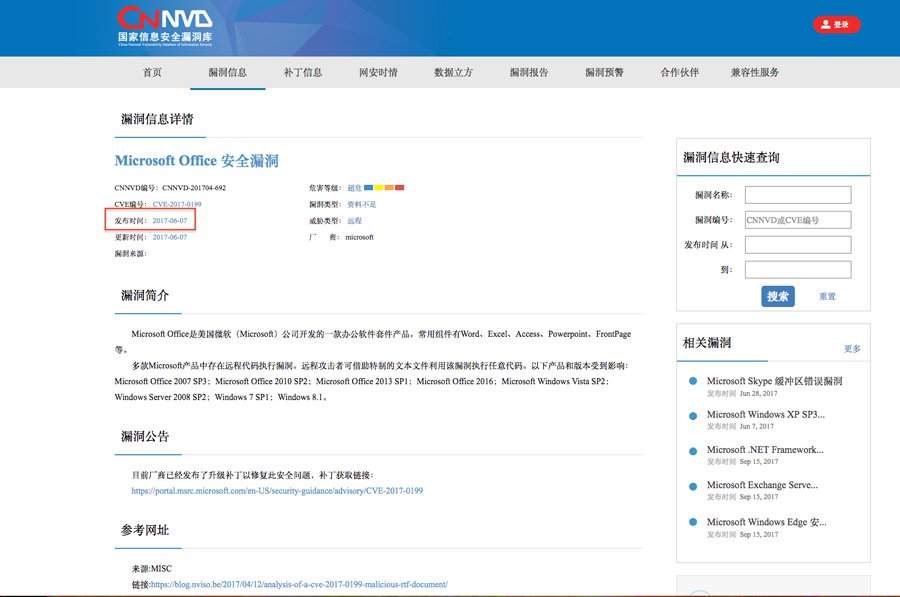Open the portal.msrc.microsoft.com advisory patch link
This screenshot has width=900, height=597.
click(277, 491)
